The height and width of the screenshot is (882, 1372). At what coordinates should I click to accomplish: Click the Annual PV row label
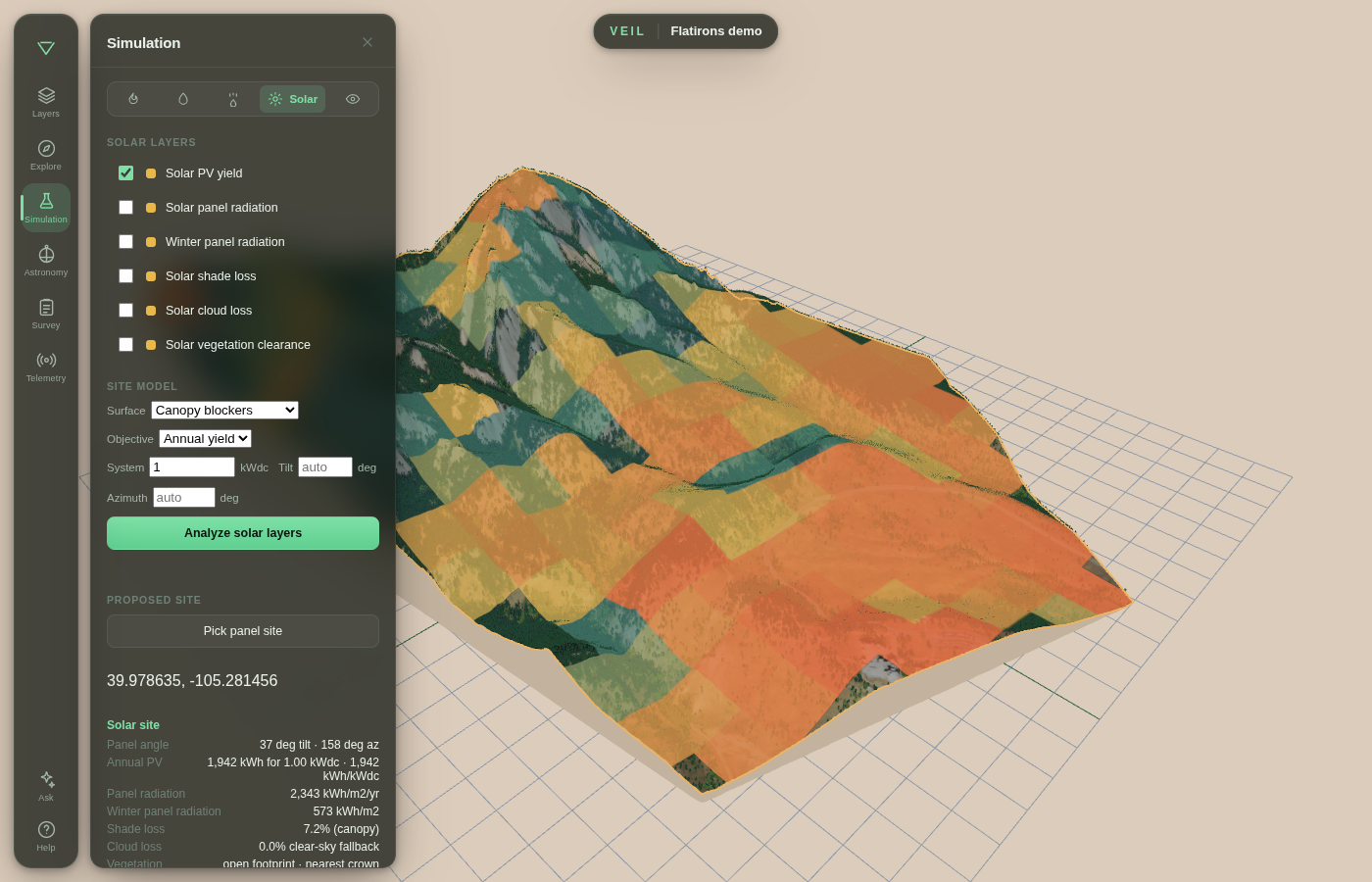[x=134, y=762]
